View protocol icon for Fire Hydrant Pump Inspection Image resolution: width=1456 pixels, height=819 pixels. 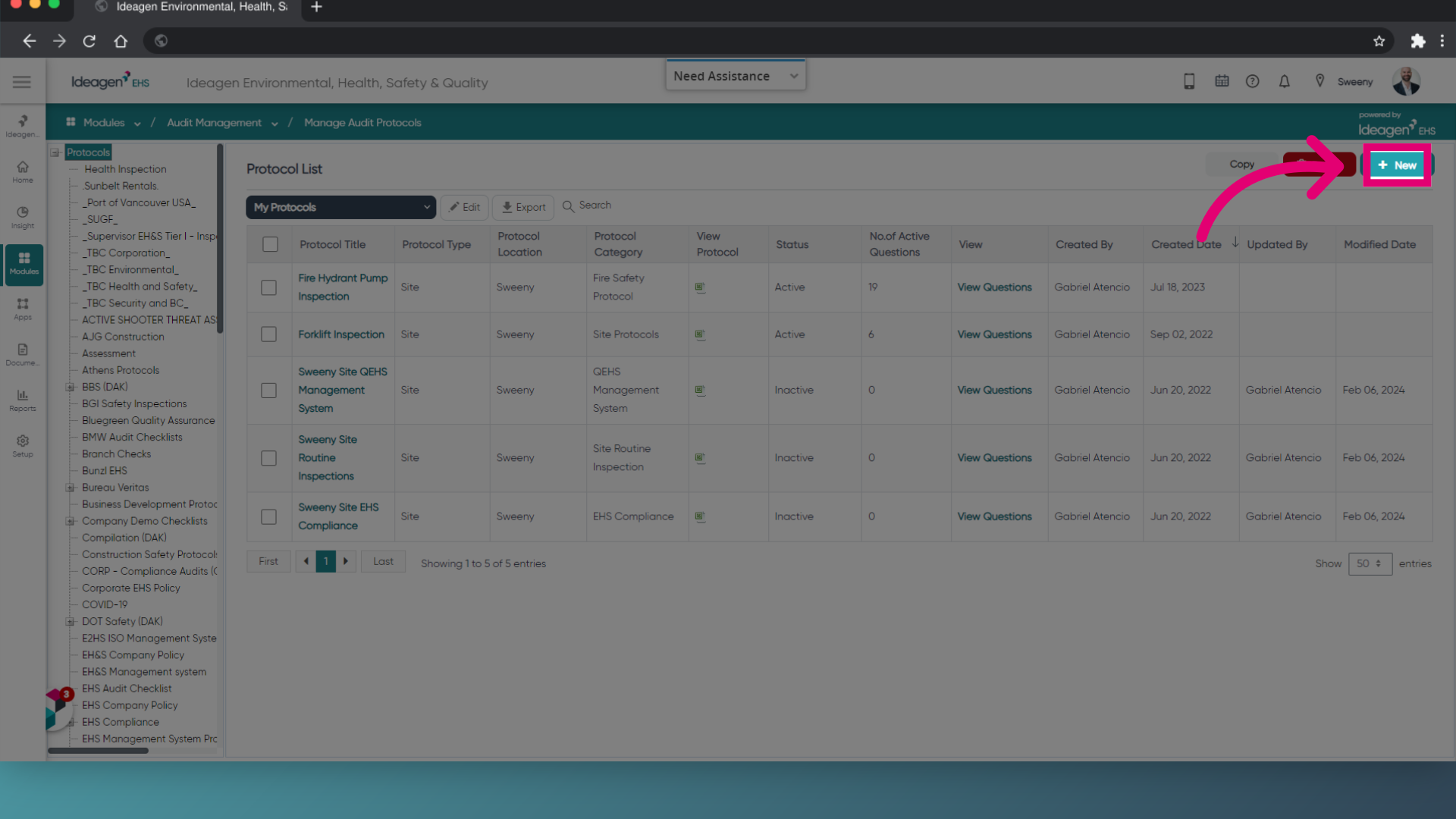click(x=700, y=287)
